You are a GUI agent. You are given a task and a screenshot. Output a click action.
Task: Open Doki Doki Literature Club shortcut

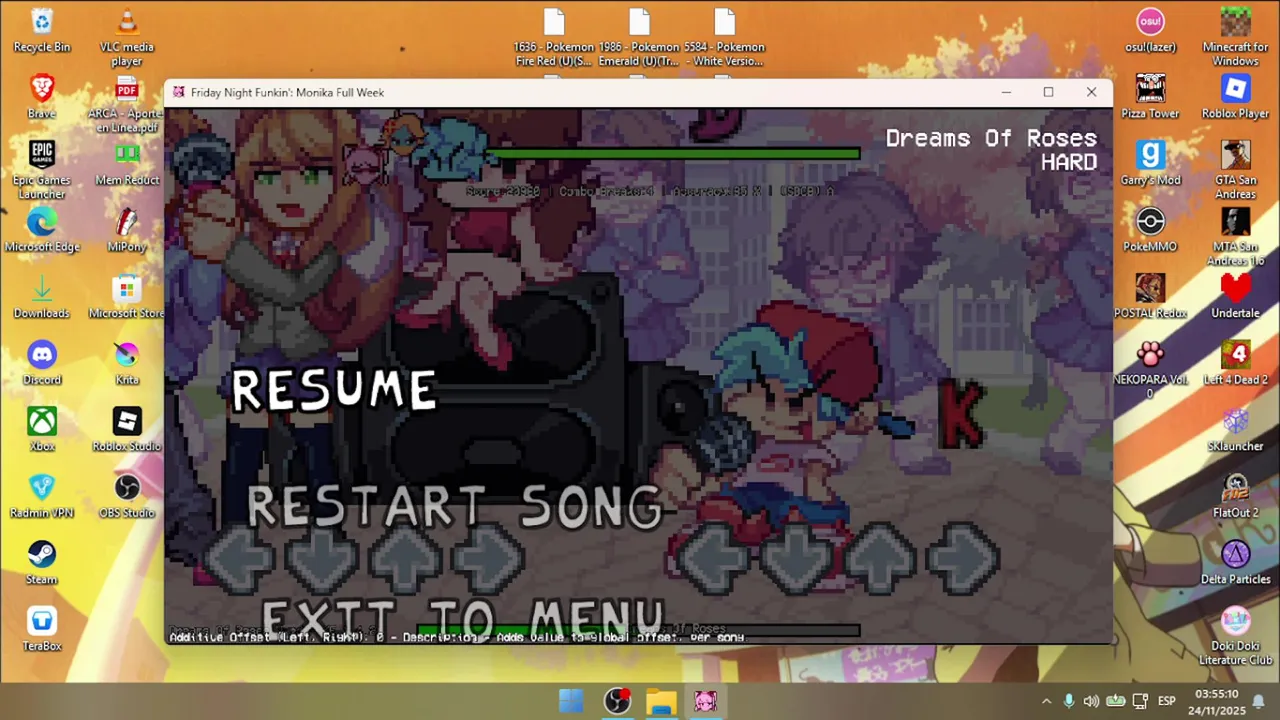pyautogui.click(x=1236, y=635)
